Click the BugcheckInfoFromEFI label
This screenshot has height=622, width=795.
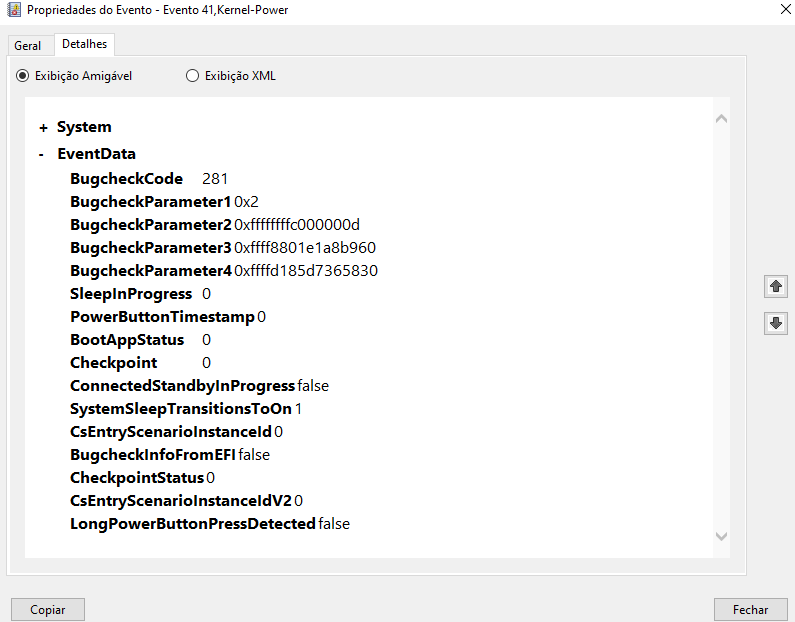click(153, 455)
